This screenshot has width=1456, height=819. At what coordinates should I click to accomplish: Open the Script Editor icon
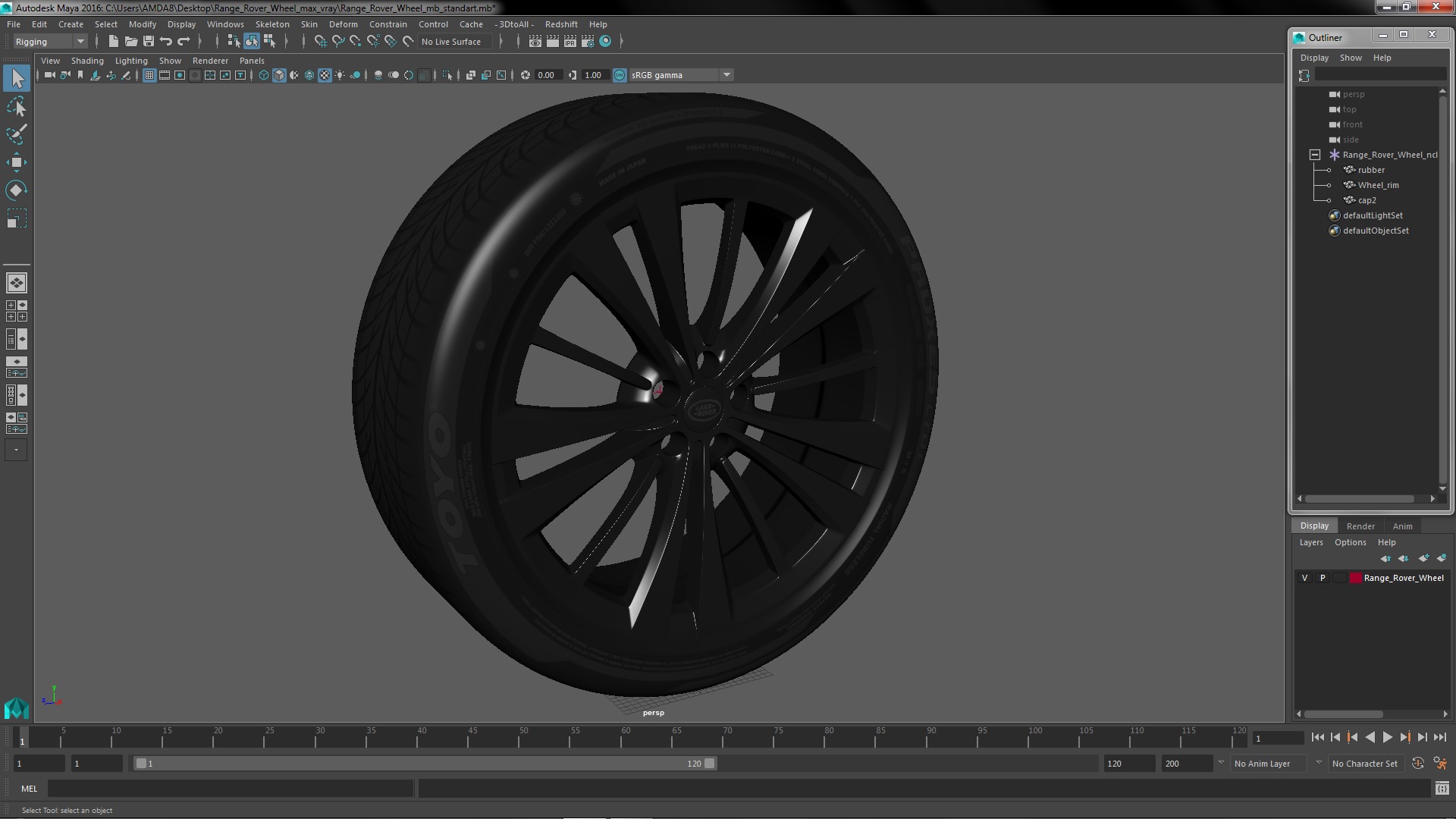pos(1442,789)
